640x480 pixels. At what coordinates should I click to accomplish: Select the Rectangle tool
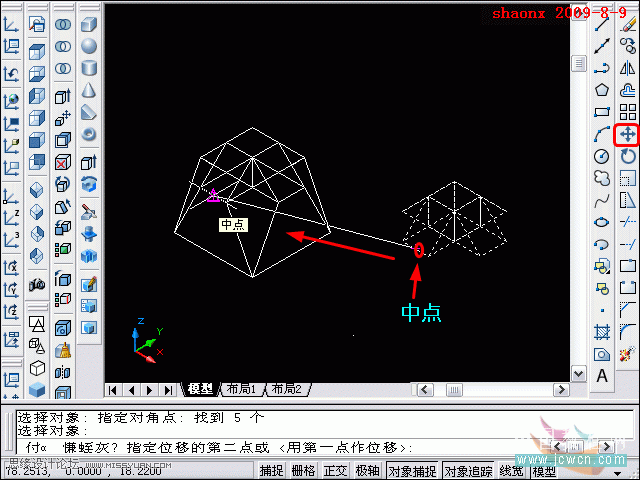[602, 112]
